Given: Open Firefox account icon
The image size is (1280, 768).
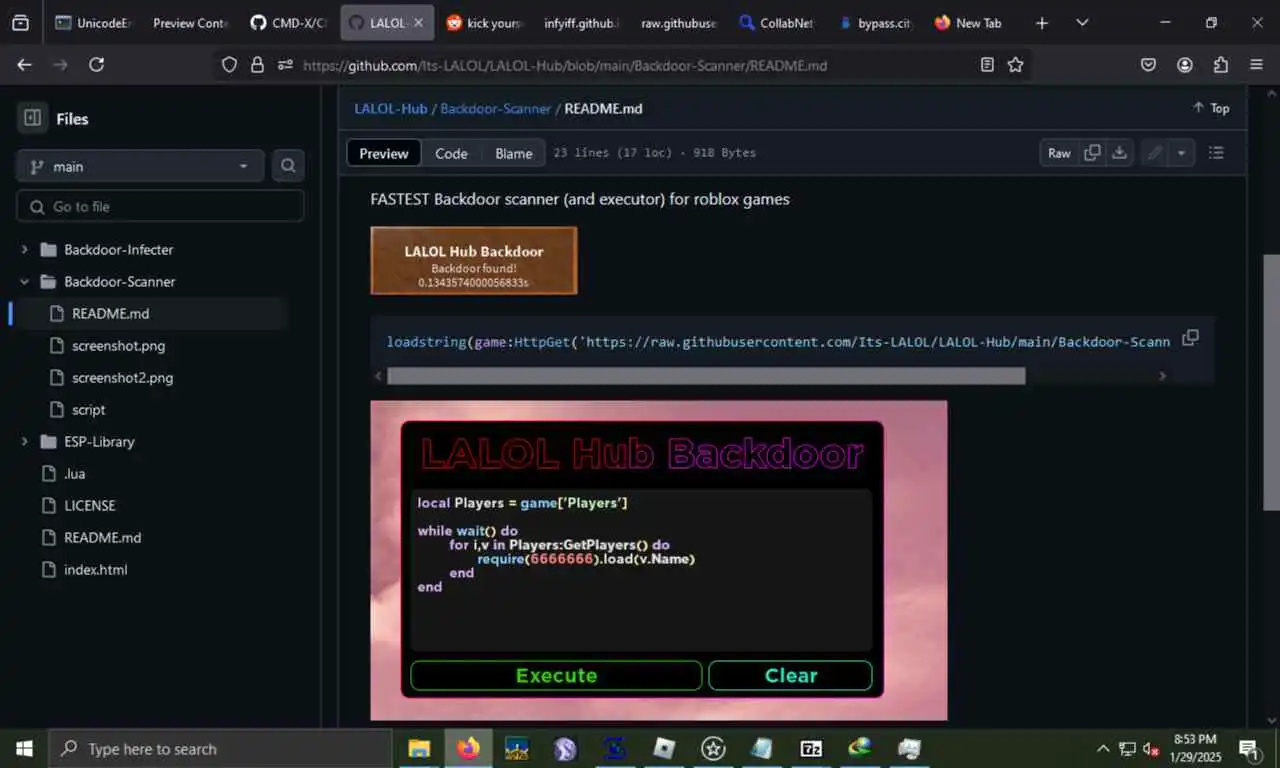Looking at the screenshot, I should click(1185, 65).
